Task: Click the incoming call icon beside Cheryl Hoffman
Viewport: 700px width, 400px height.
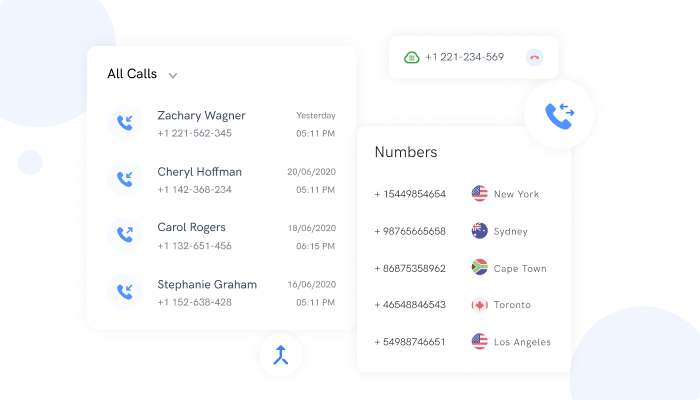Action: (x=125, y=180)
